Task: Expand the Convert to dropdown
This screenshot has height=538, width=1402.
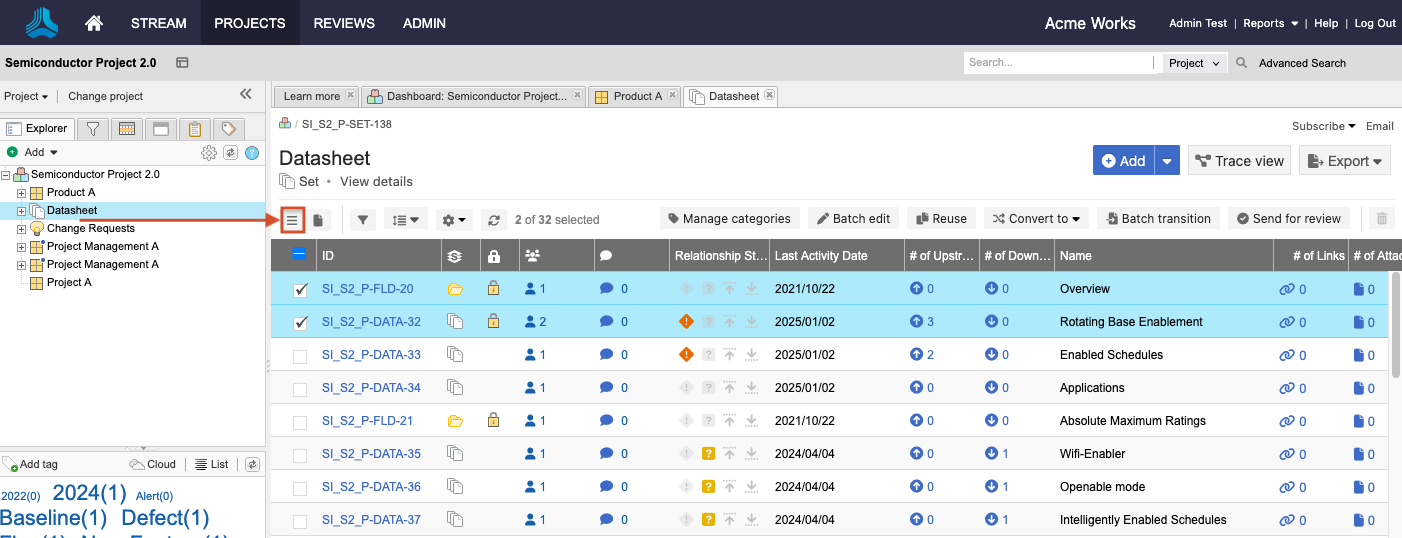Action: point(1037,219)
